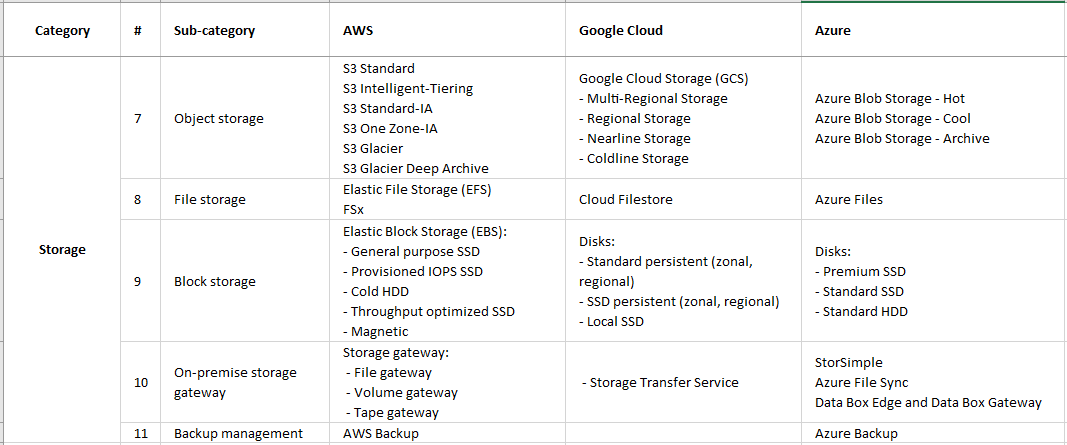Image resolution: width=1067 pixels, height=445 pixels.
Task: Select the Storage Transfer Service cell
Action: click(660, 382)
